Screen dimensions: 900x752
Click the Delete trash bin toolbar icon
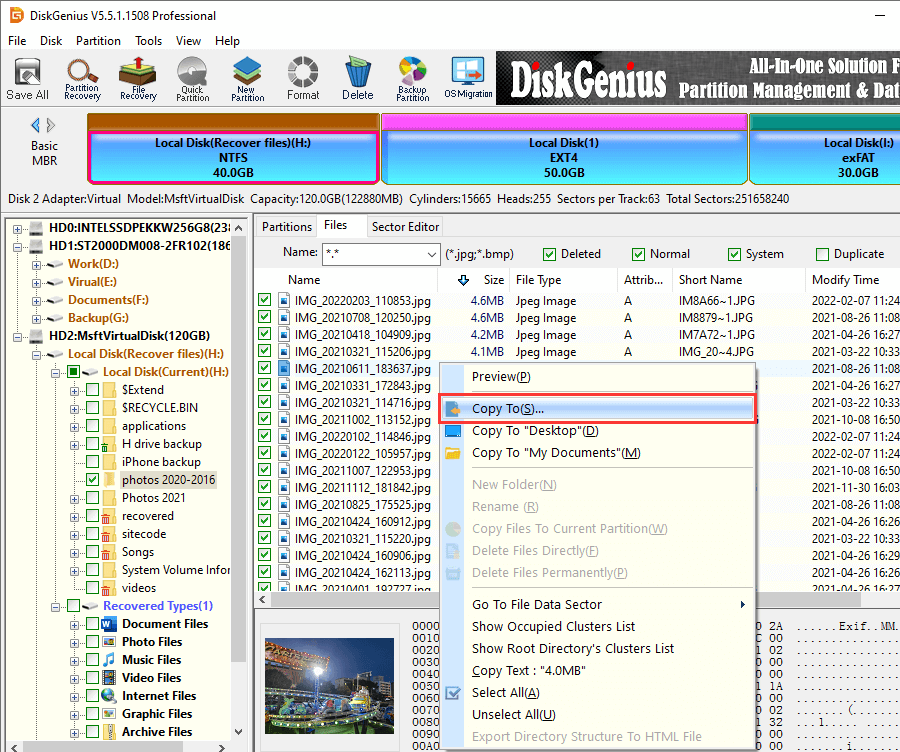tap(358, 79)
